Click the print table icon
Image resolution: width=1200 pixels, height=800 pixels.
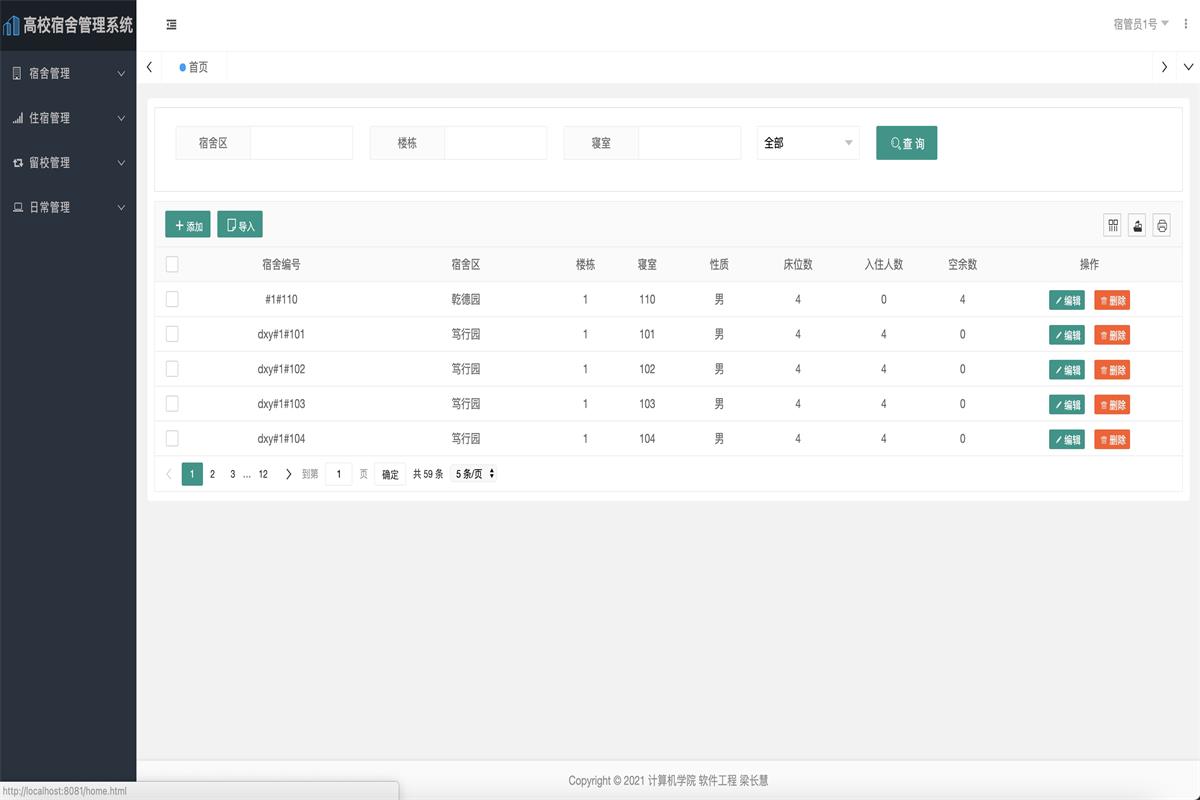coord(1161,225)
